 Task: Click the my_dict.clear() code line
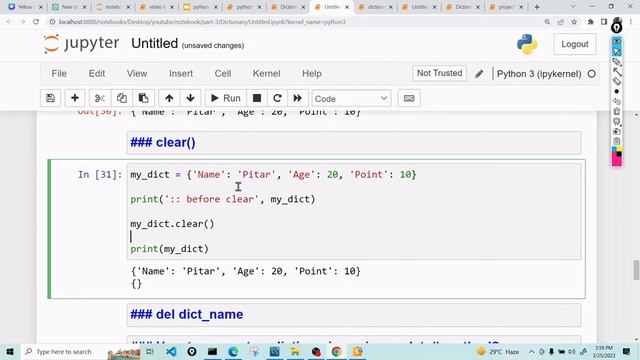pyautogui.click(x=172, y=224)
